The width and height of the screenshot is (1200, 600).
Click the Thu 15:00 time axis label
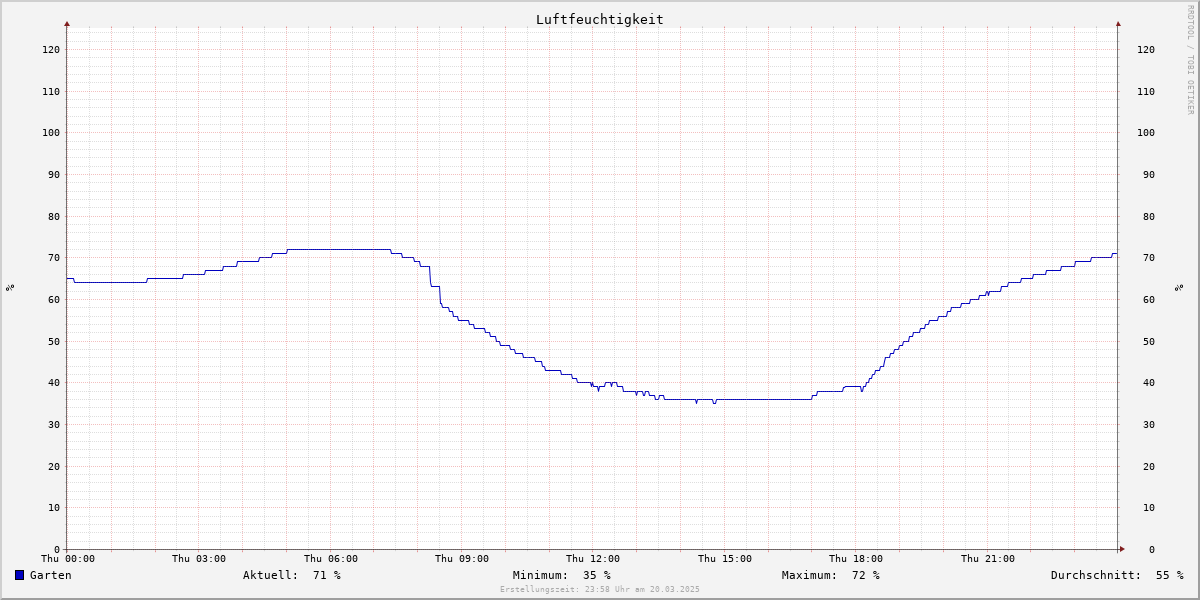point(725,559)
